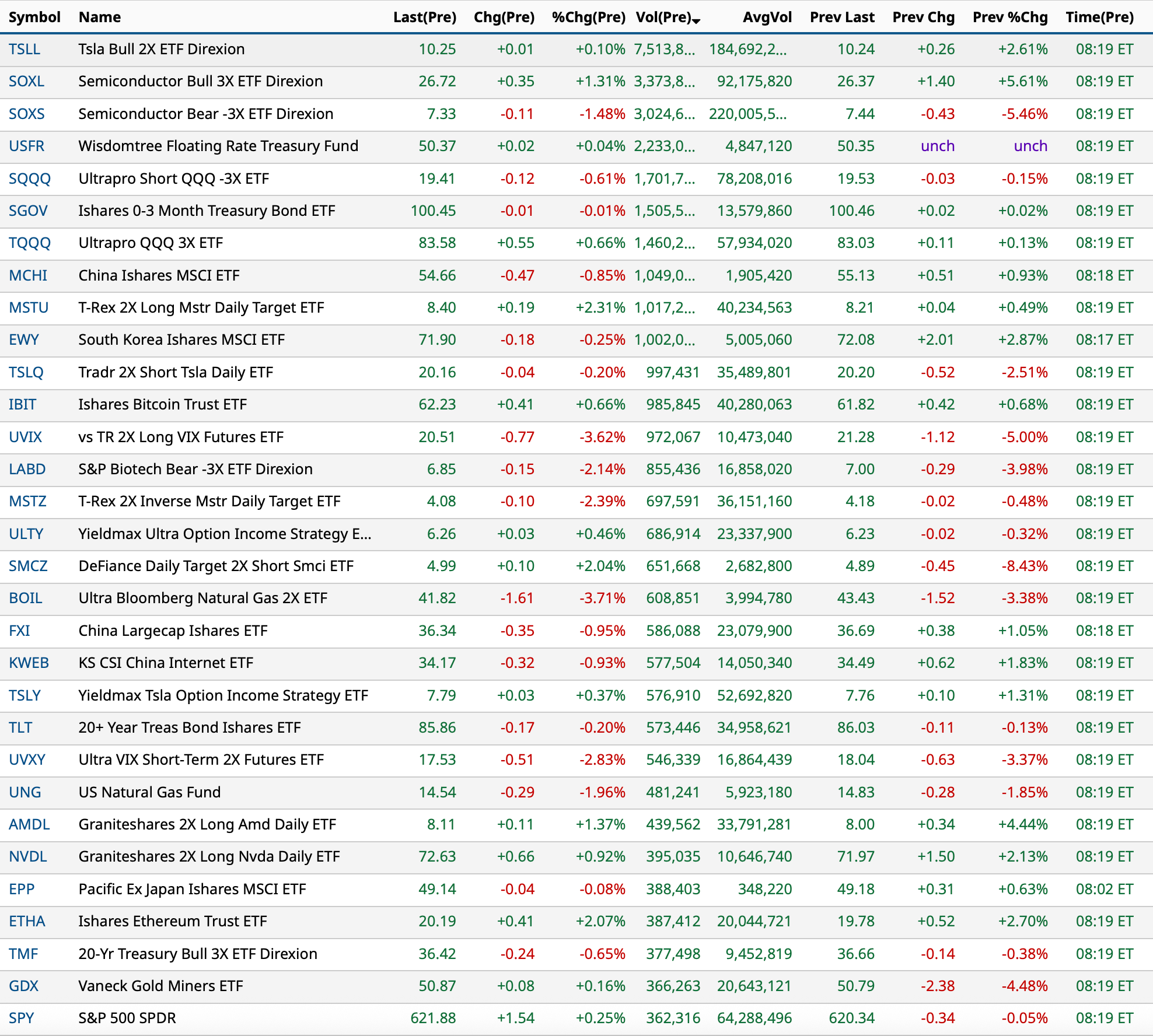Screen dimensions: 1153x1036
Task: Sort table by Symbol column header
Action: click(34, 17)
